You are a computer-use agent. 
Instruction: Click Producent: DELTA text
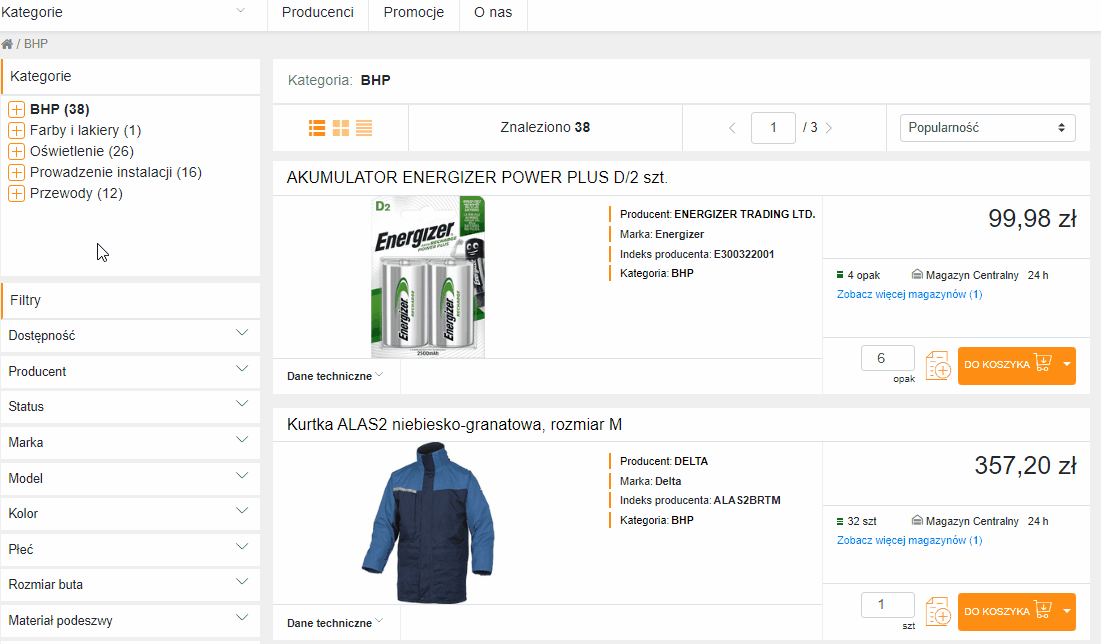664,461
